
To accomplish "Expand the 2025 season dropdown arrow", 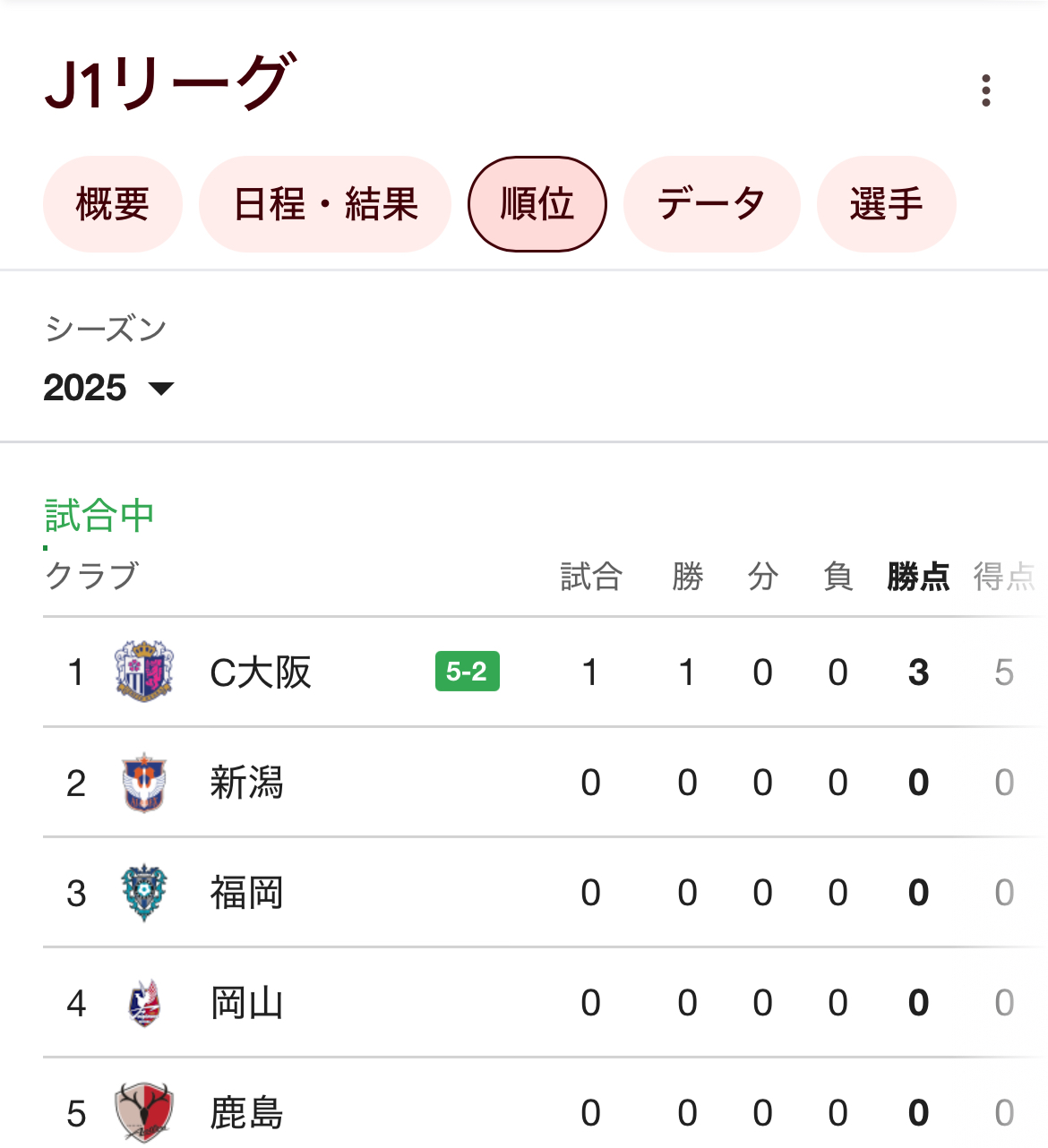I will pos(161,389).
